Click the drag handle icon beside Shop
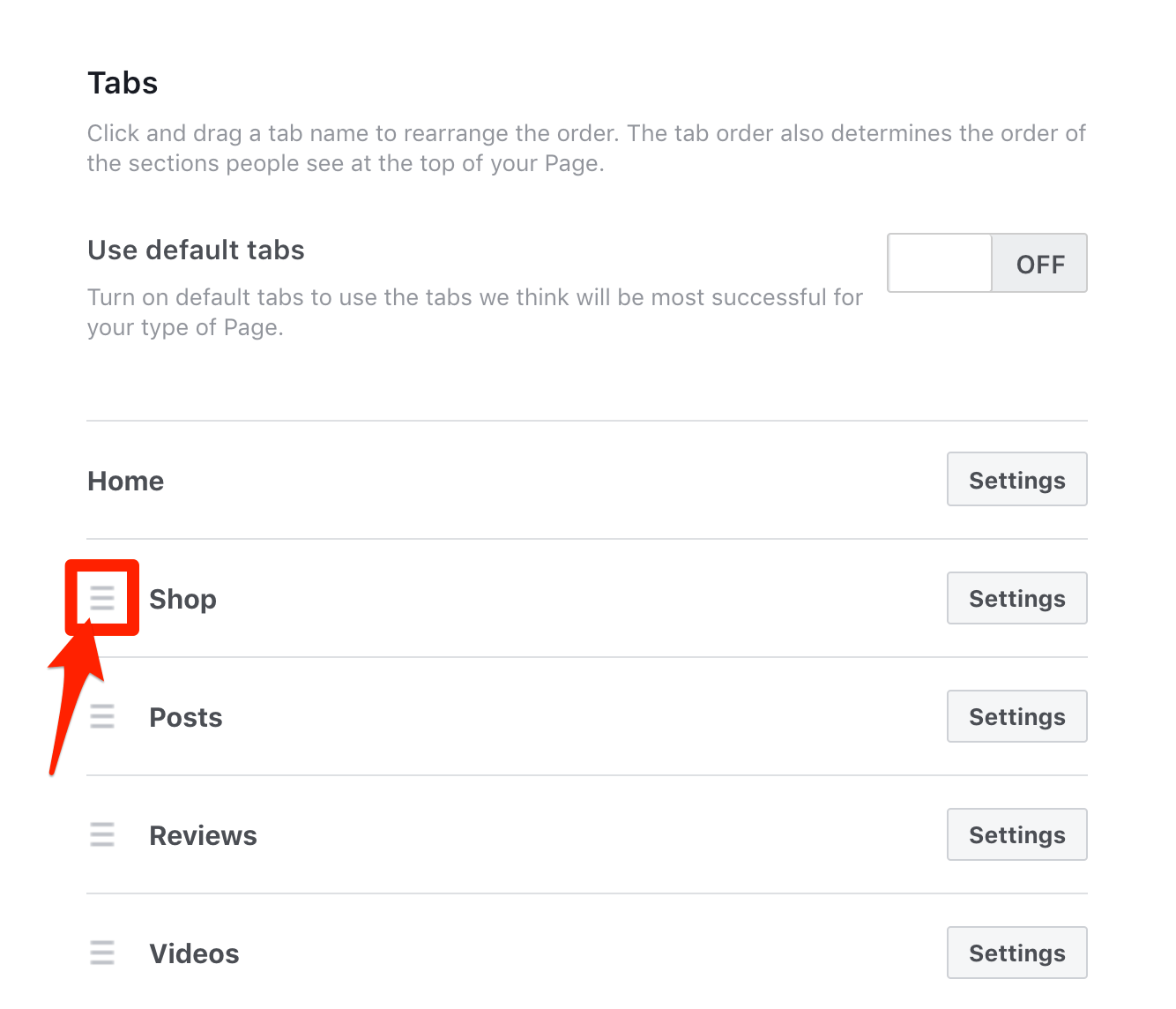 (102, 598)
